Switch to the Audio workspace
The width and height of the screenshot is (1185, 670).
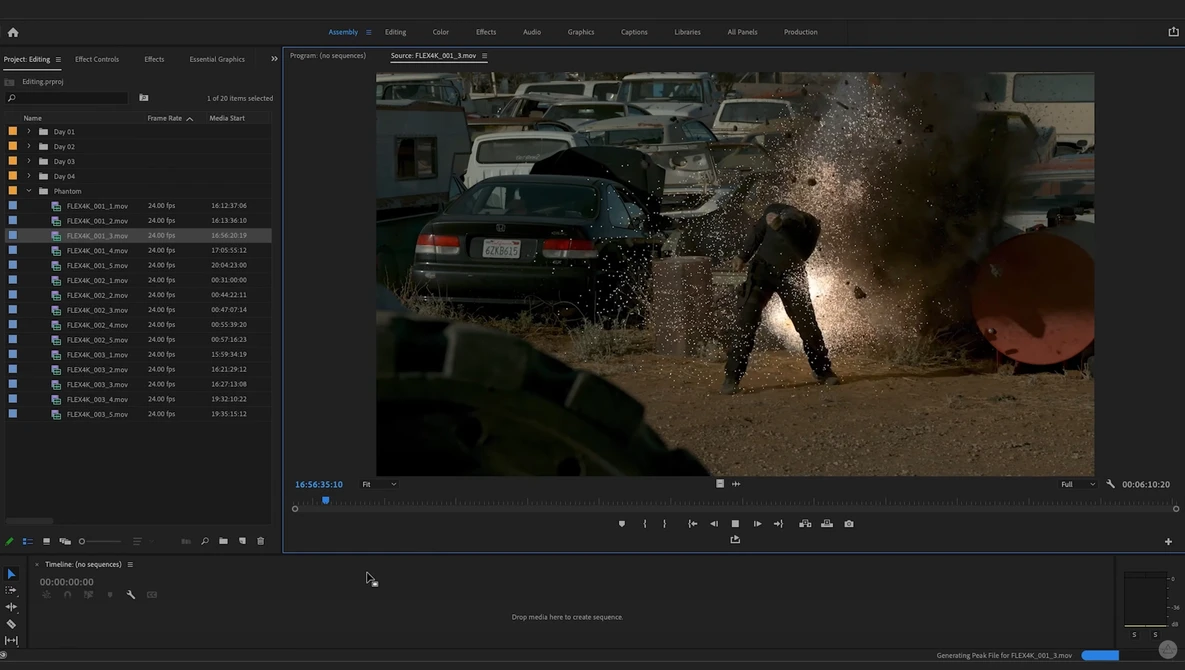[532, 32]
